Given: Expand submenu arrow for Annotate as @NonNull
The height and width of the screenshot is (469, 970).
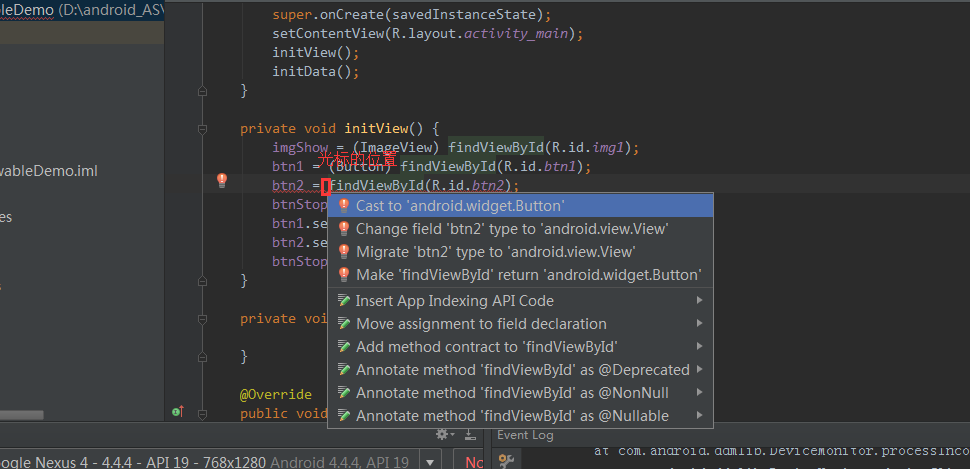Looking at the screenshot, I should 700,393.
